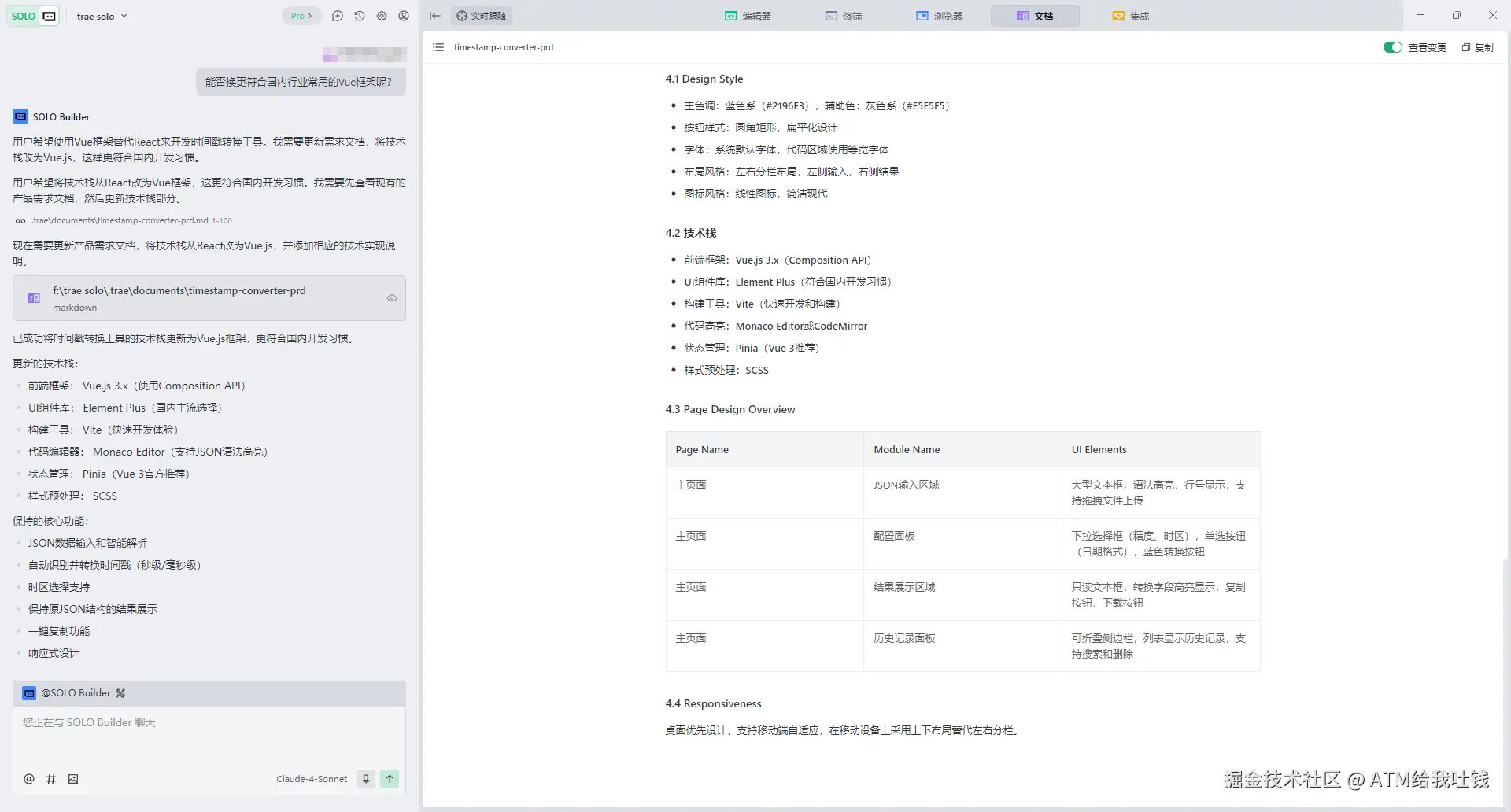Minimize the Trae window
This screenshot has height=812, width=1511.
pos(1420,16)
